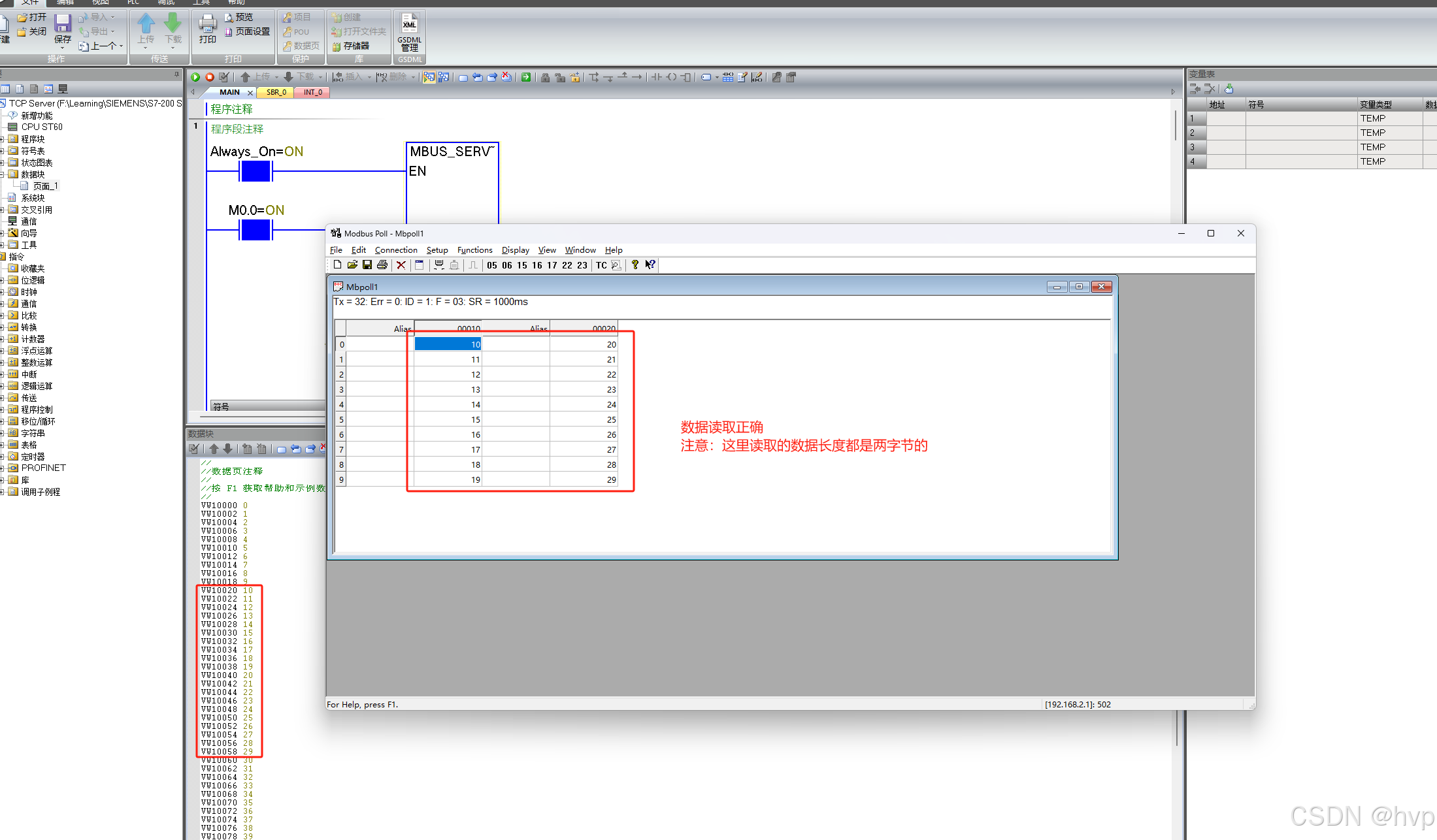Expand the 插入 insert dropdown arrow
This screenshot has width=1437, height=840.
[x=369, y=77]
